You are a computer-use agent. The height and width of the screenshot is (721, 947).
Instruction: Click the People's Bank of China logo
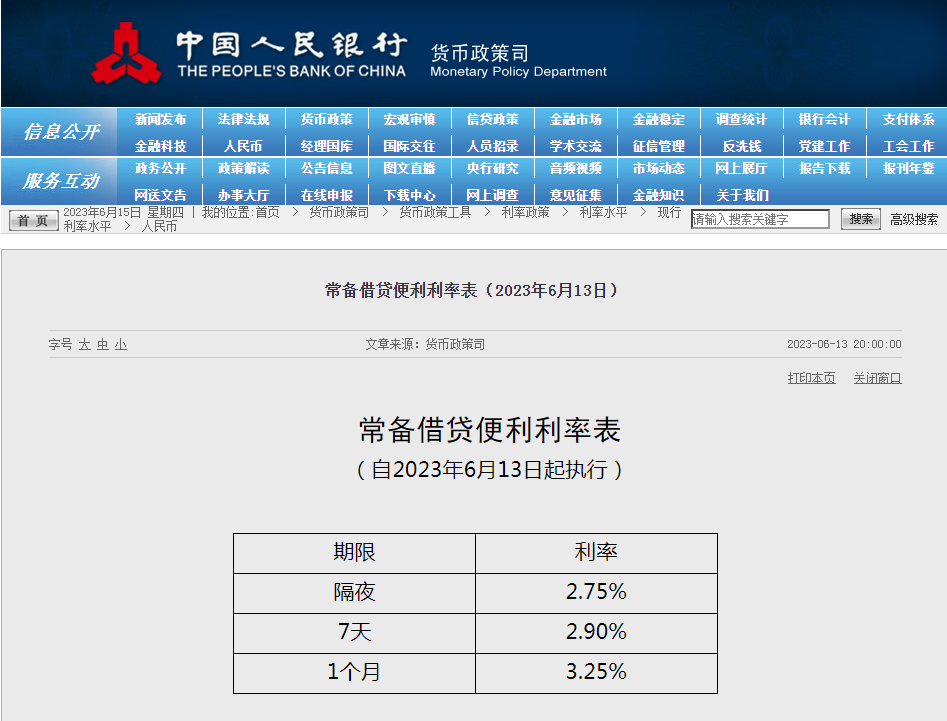pos(126,54)
